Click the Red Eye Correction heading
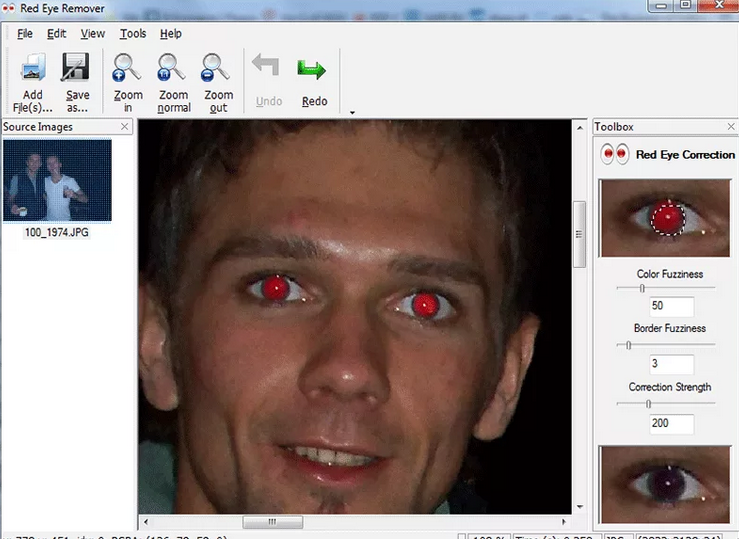The width and height of the screenshot is (739, 539). point(685,155)
